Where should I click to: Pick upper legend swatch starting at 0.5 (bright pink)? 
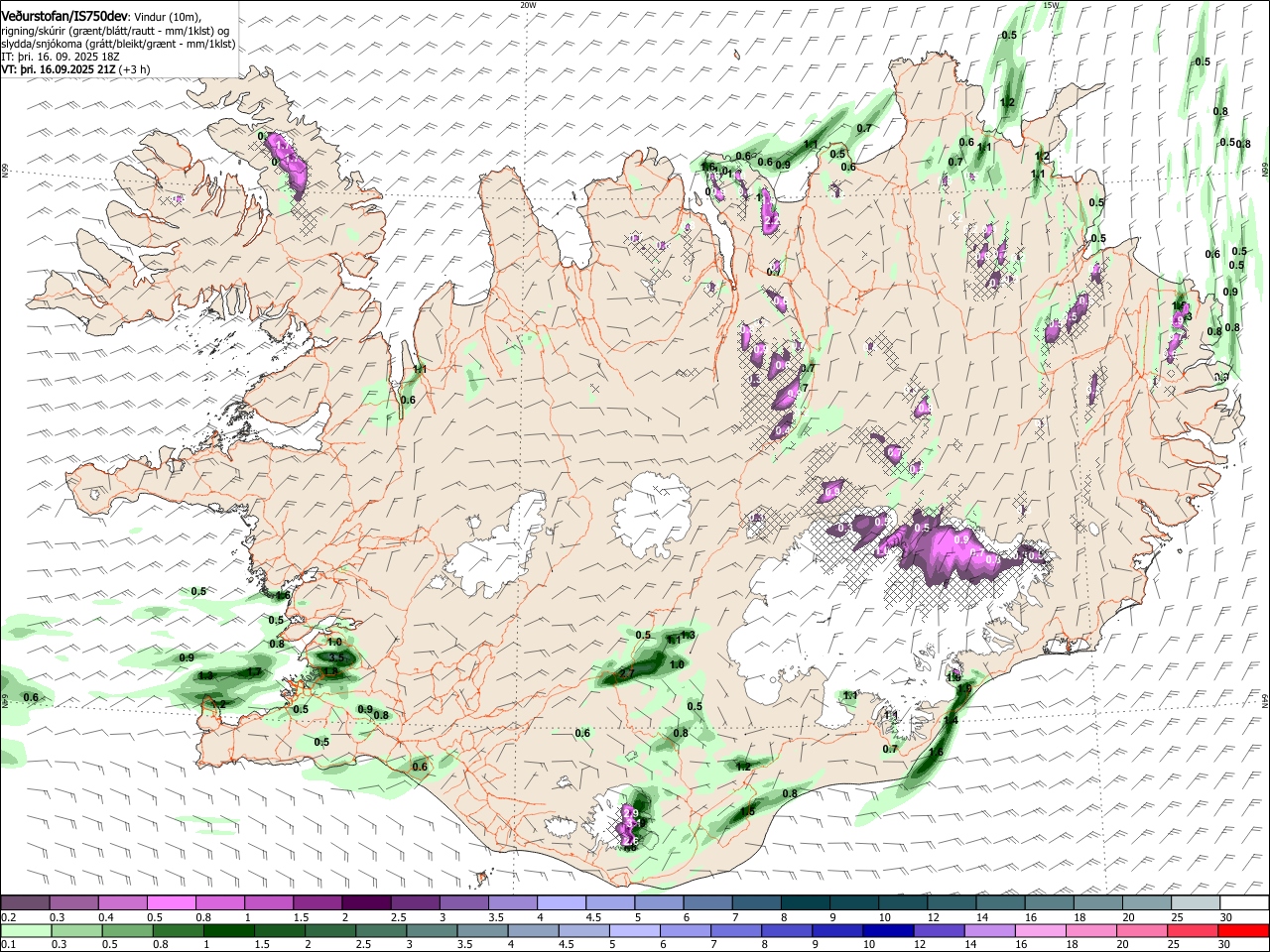[171, 902]
